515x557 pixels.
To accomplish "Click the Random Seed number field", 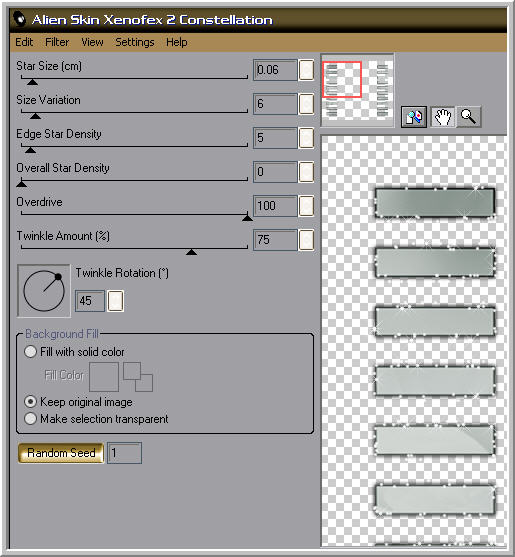I will click(x=125, y=453).
